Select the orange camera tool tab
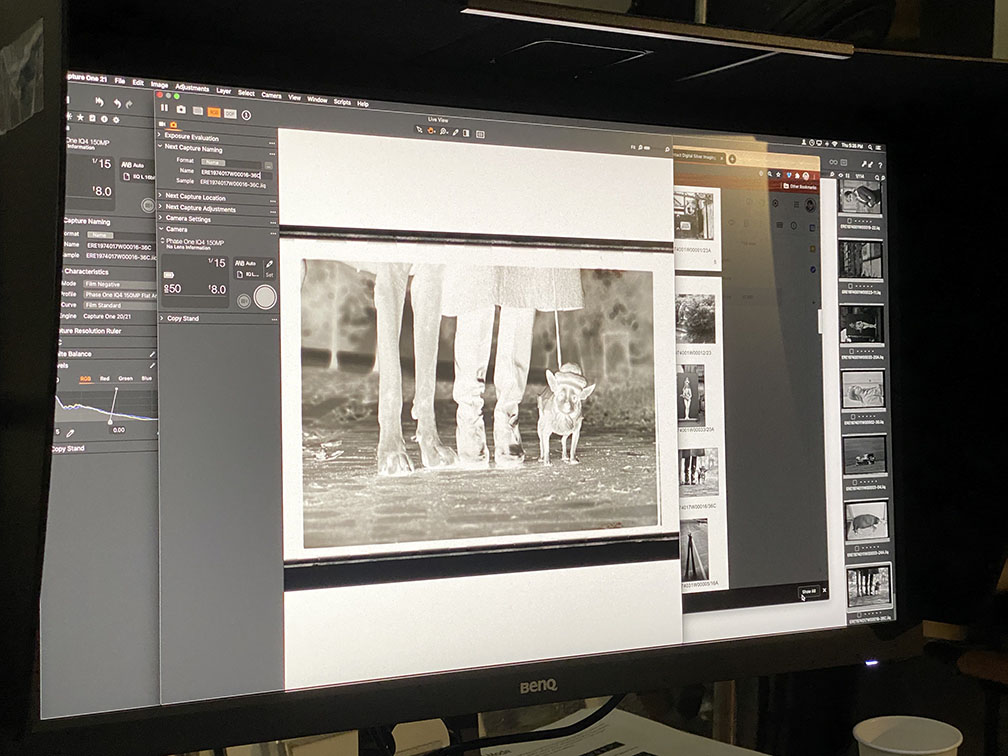 pyautogui.click(x=173, y=125)
